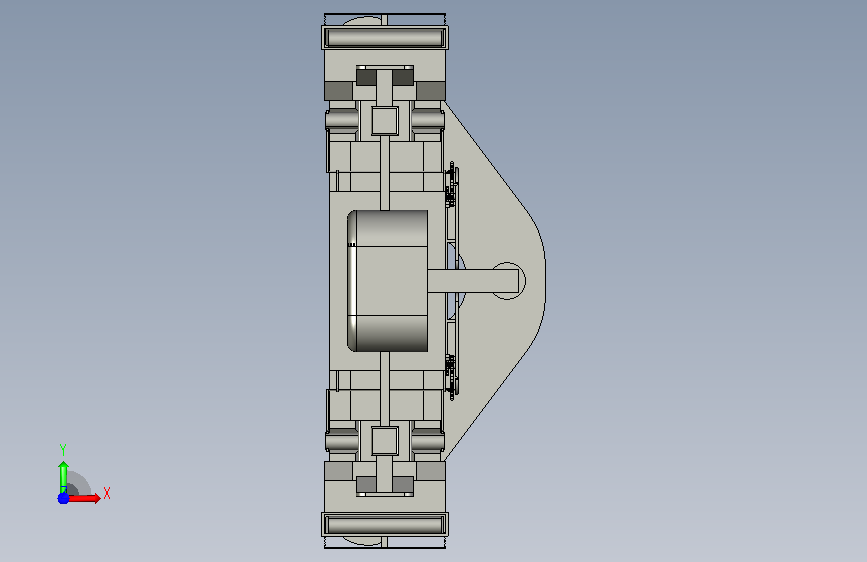867x562 pixels.
Task: Select the red X label beside the triad
Action: coord(107,493)
